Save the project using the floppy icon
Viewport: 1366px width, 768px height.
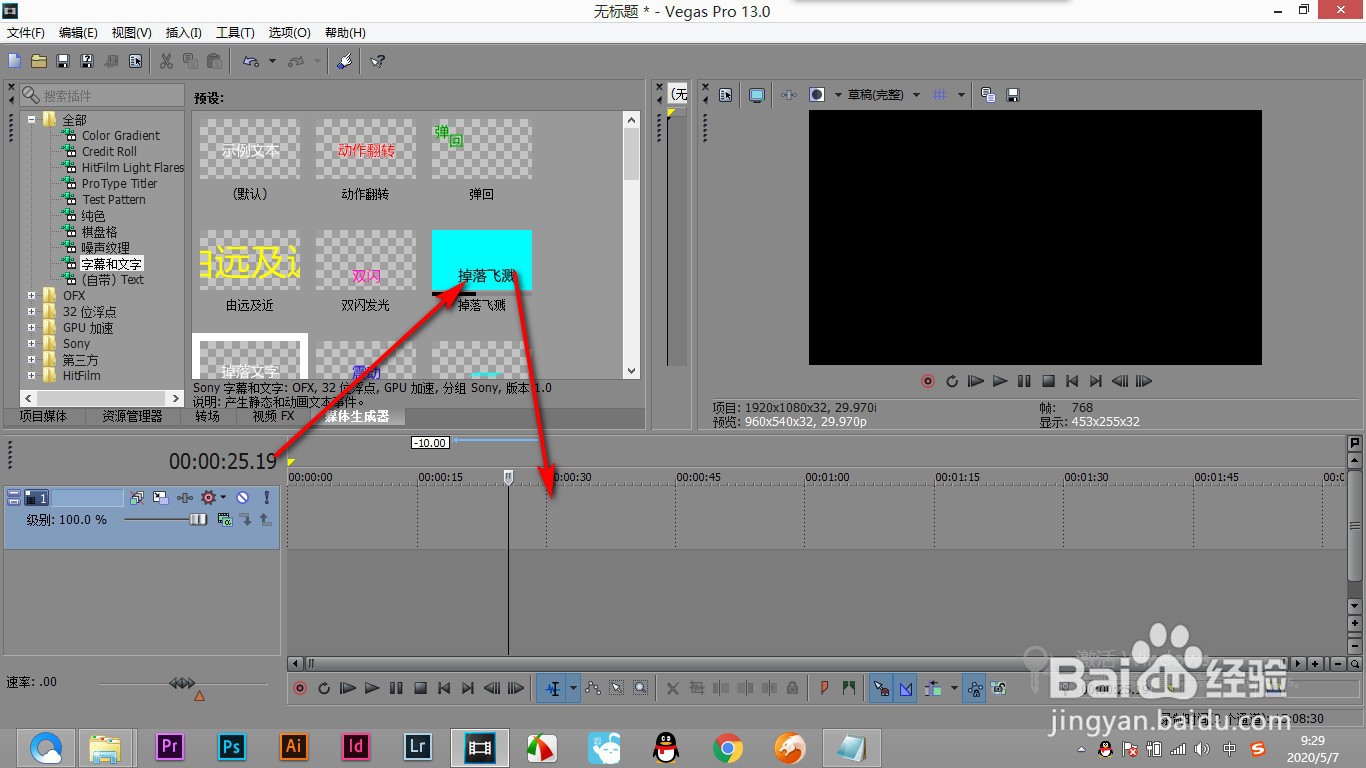tap(63, 61)
